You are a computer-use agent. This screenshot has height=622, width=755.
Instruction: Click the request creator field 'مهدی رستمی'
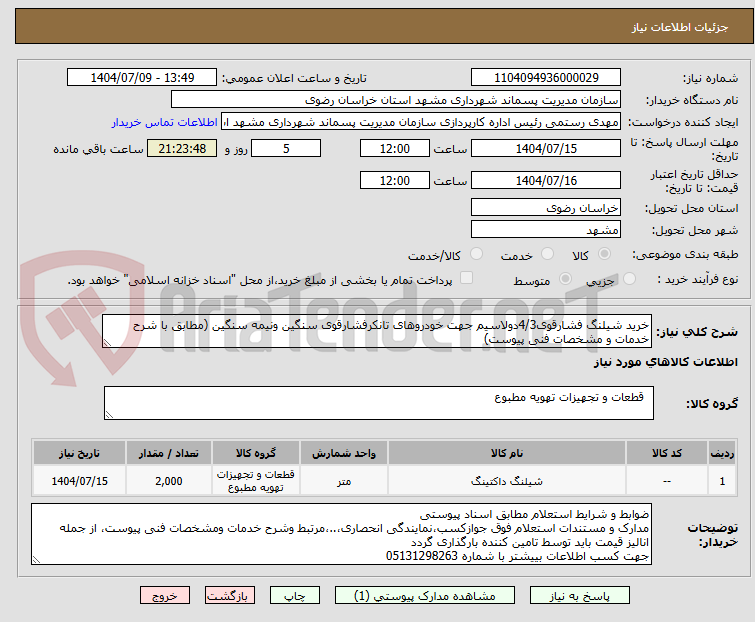coord(421,122)
